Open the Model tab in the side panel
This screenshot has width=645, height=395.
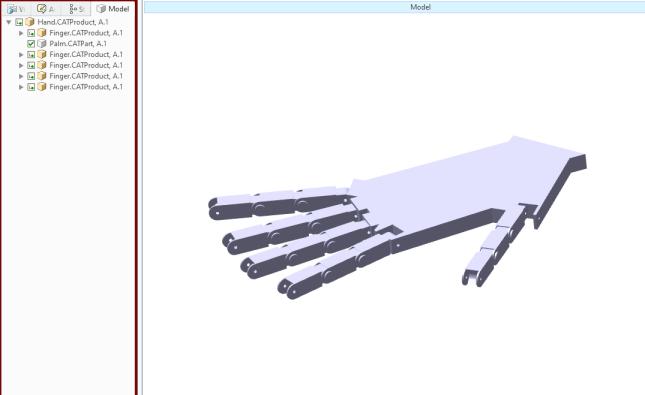point(112,9)
